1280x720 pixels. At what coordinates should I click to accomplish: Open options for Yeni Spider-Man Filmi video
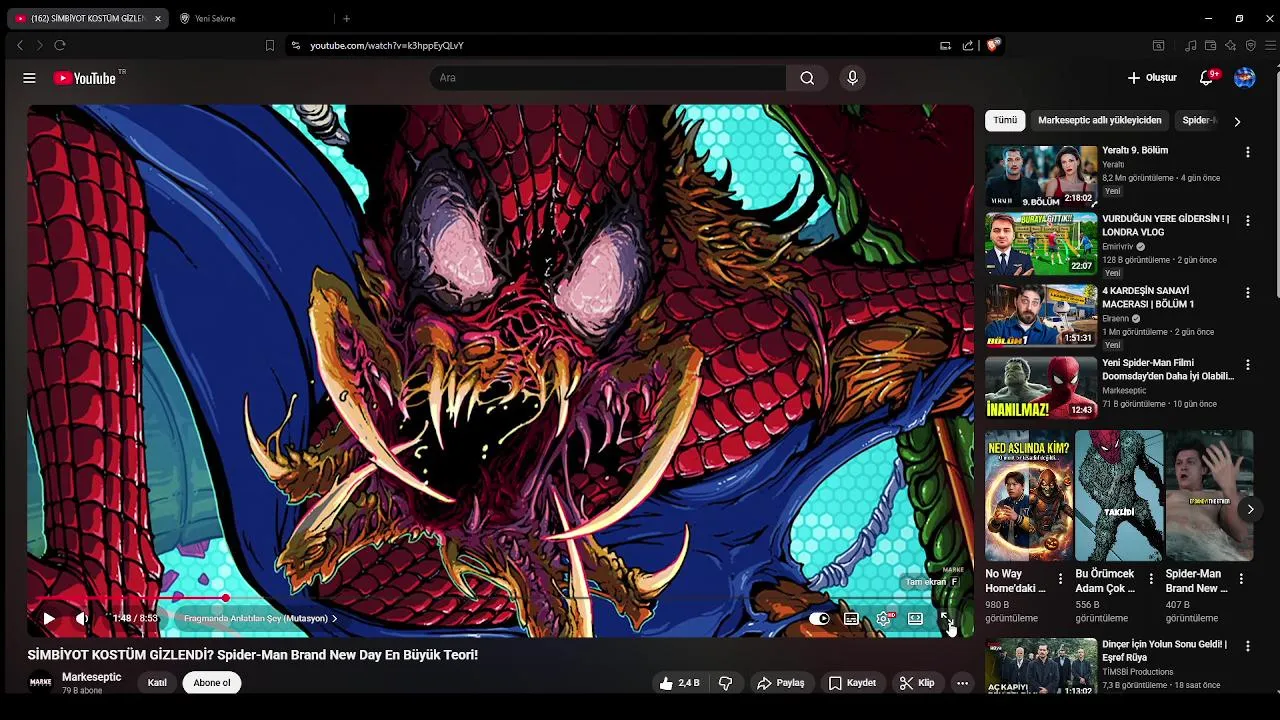[x=1247, y=365]
